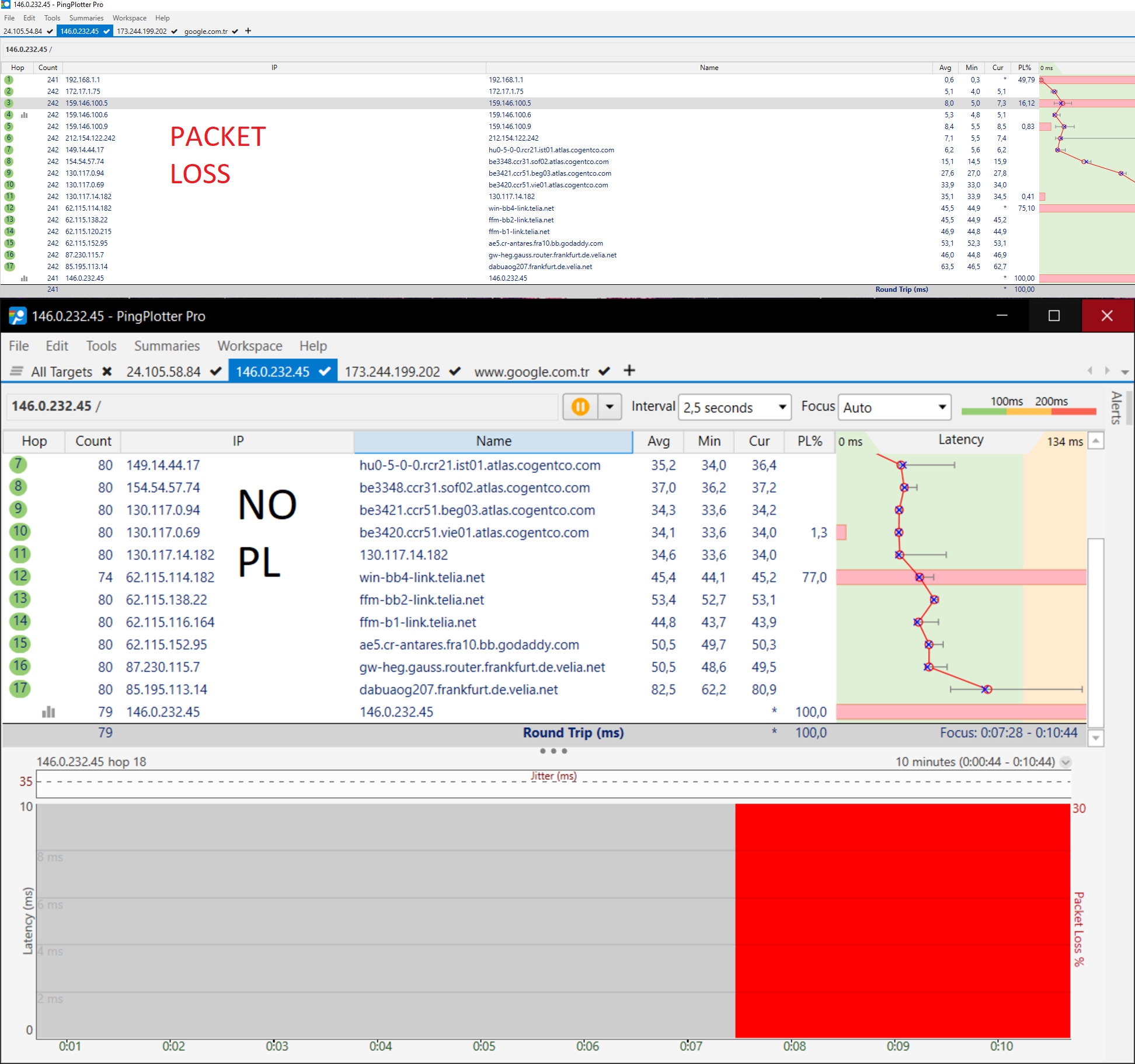Click the red packet loss area in the timeline graph
Viewport: 1135px width, 1064px height.
[902, 920]
